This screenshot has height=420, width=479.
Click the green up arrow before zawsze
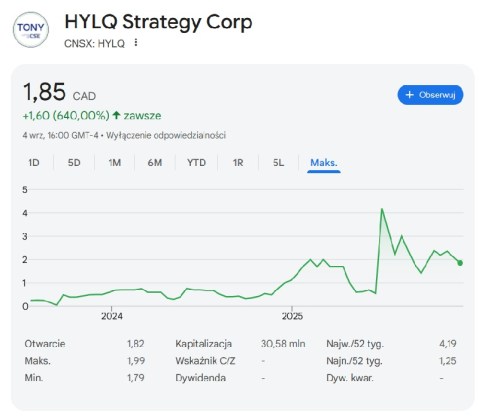click(116, 115)
